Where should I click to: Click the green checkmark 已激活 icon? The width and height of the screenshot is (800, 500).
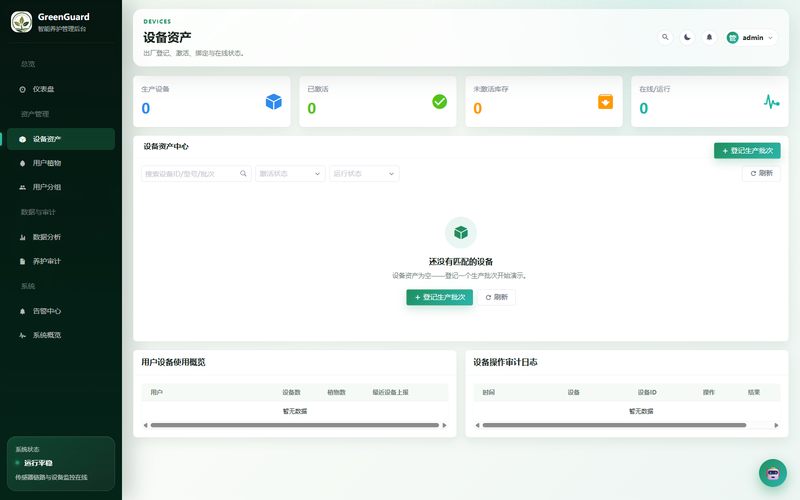tap(439, 102)
